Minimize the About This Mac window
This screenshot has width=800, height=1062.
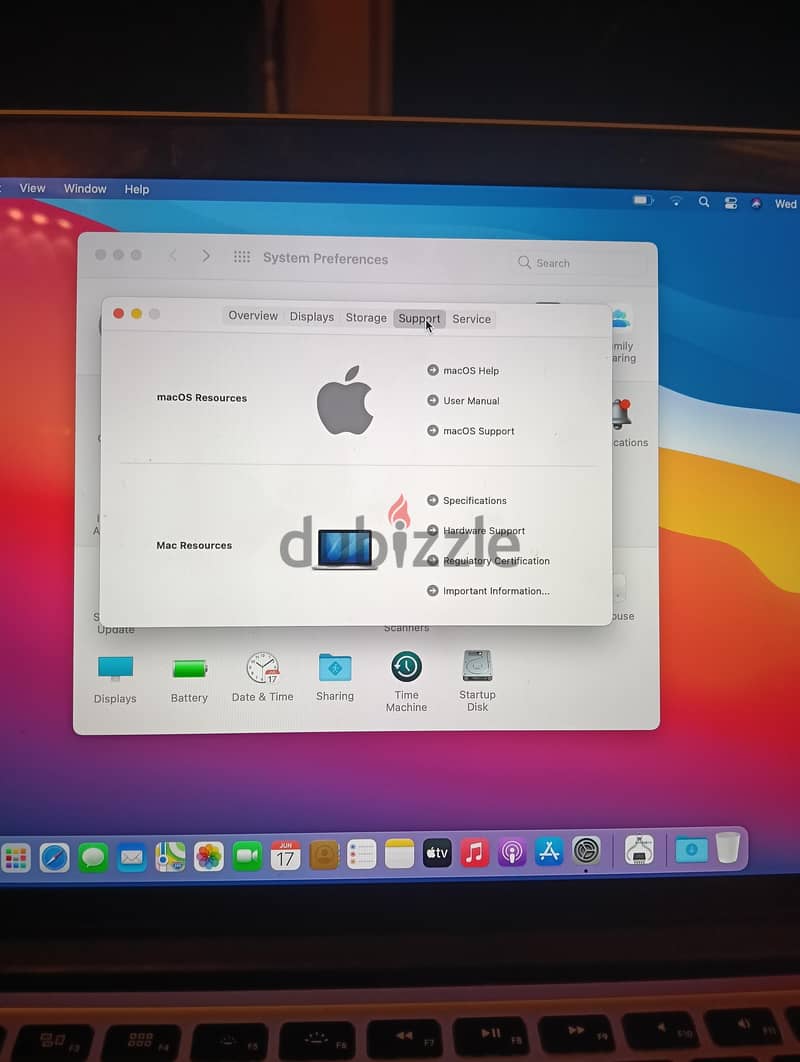[x=136, y=314]
